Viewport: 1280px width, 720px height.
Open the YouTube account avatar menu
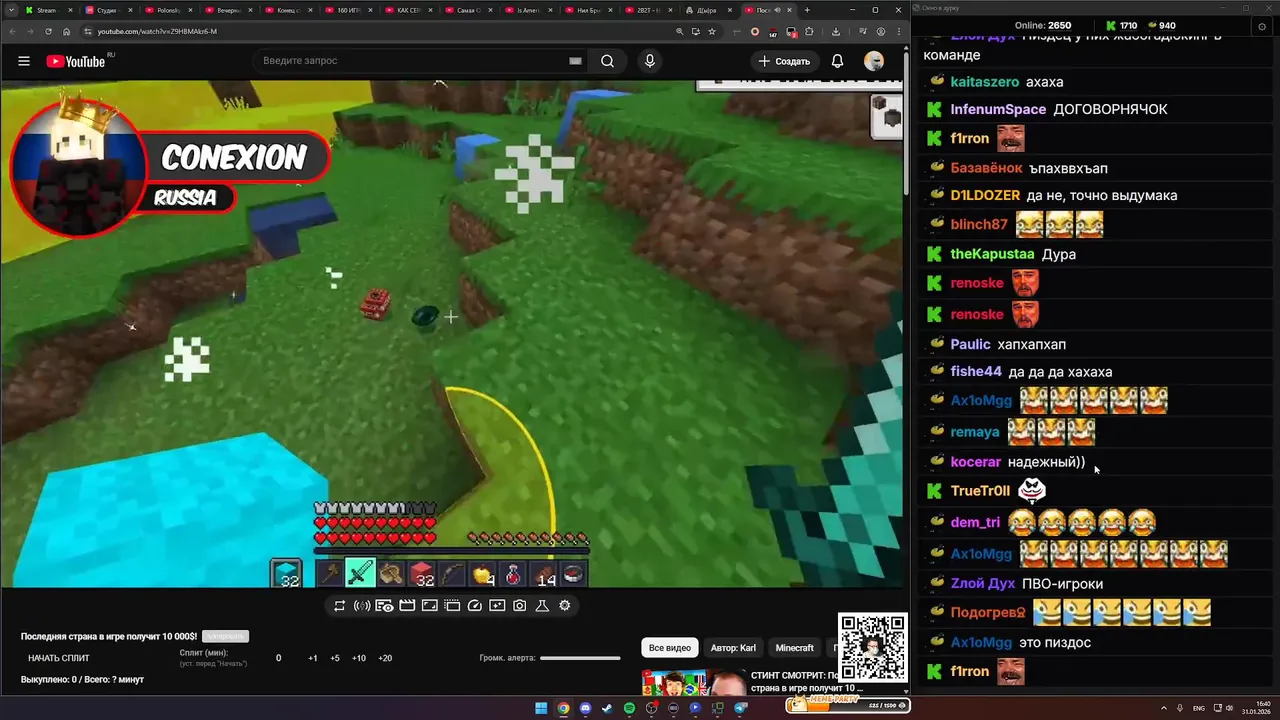874,61
